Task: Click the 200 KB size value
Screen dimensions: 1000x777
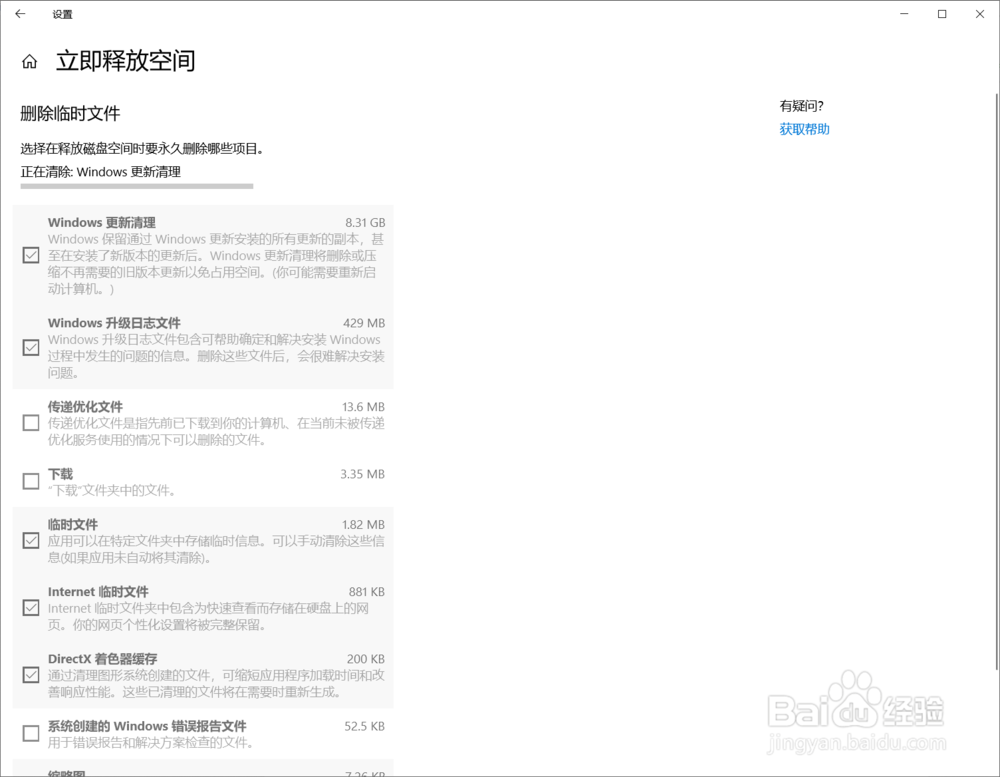Action: (365, 658)
